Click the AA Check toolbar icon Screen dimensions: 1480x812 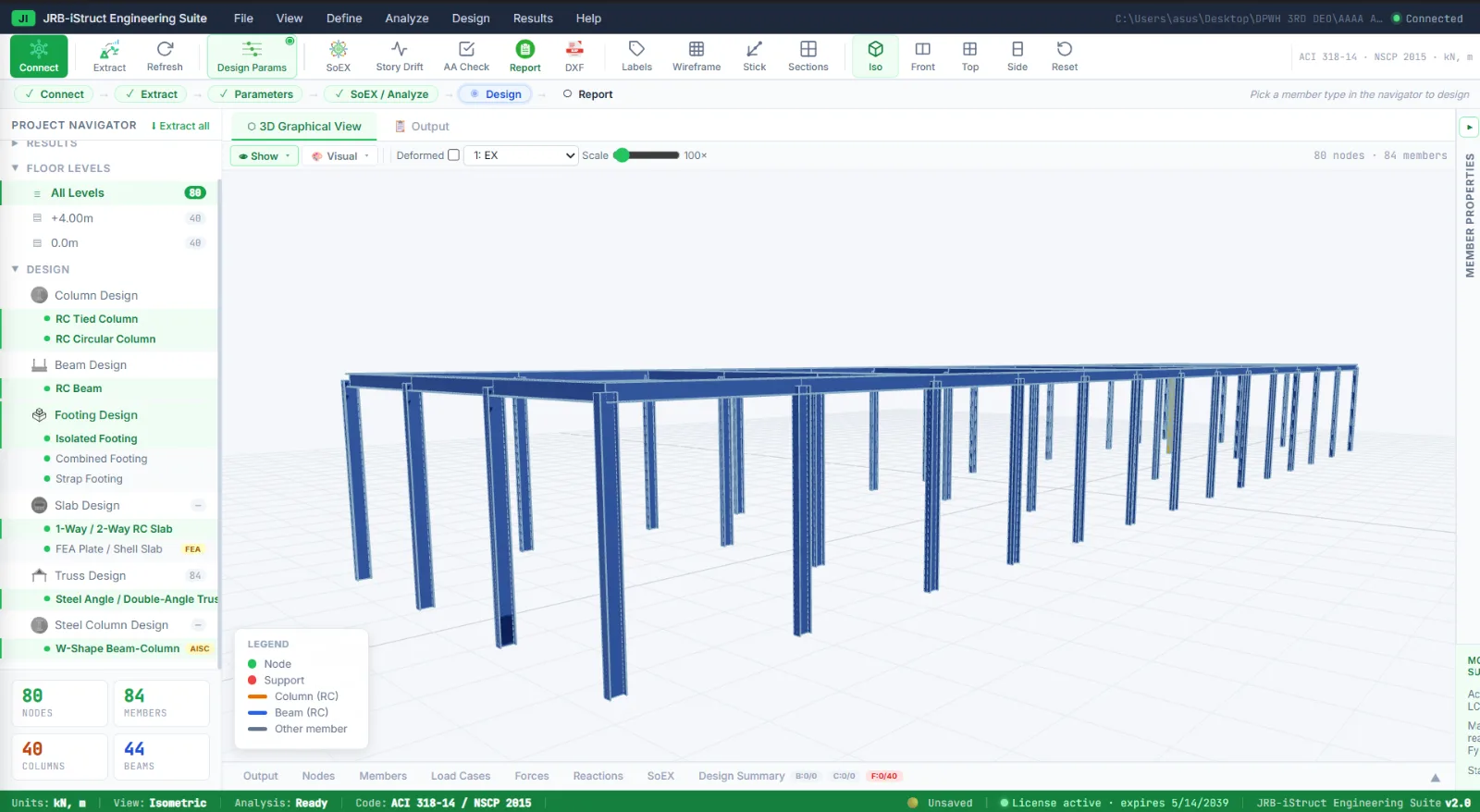(x=466, y=55)
